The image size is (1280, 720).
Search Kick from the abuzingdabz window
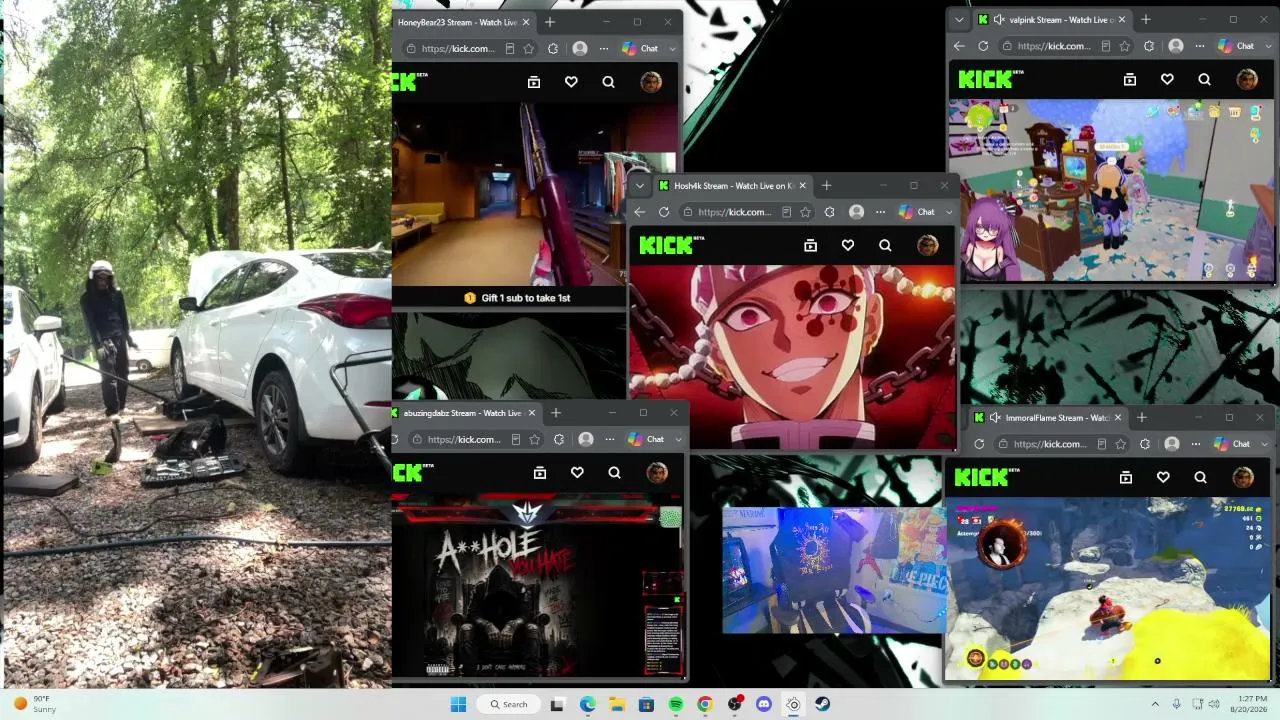615,472
